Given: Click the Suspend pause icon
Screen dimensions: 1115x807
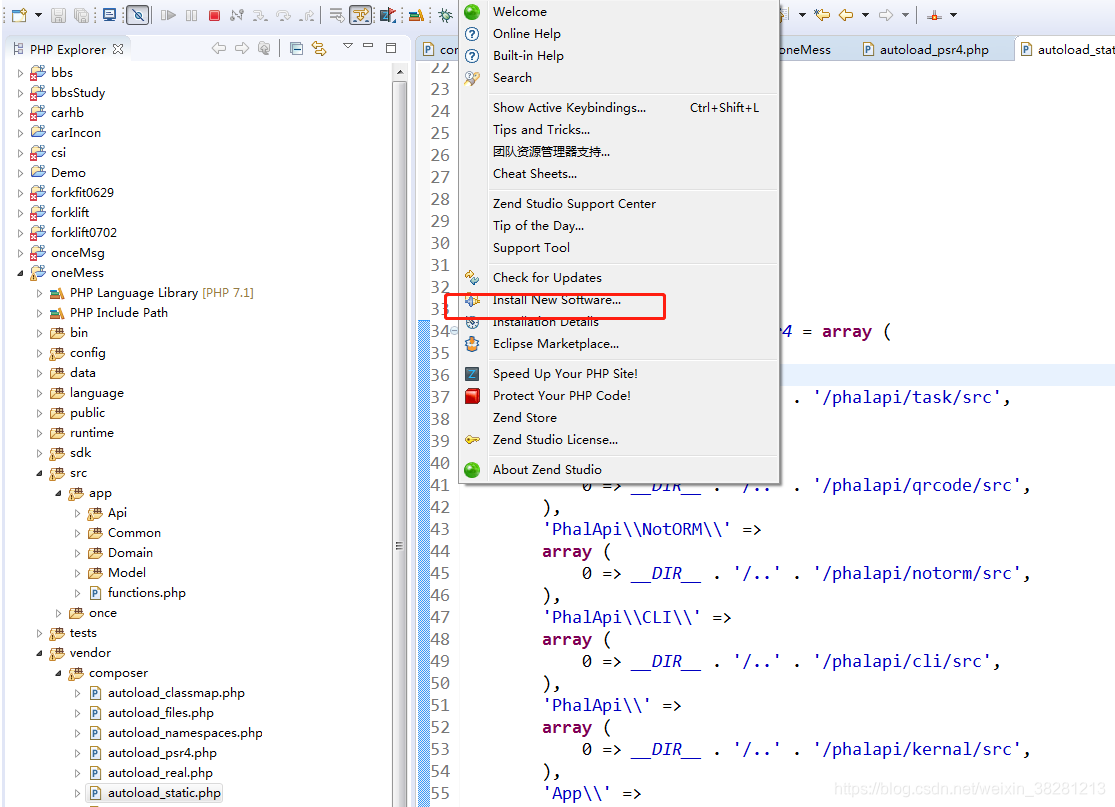Looking at the screenshot, I should point(191,15).
